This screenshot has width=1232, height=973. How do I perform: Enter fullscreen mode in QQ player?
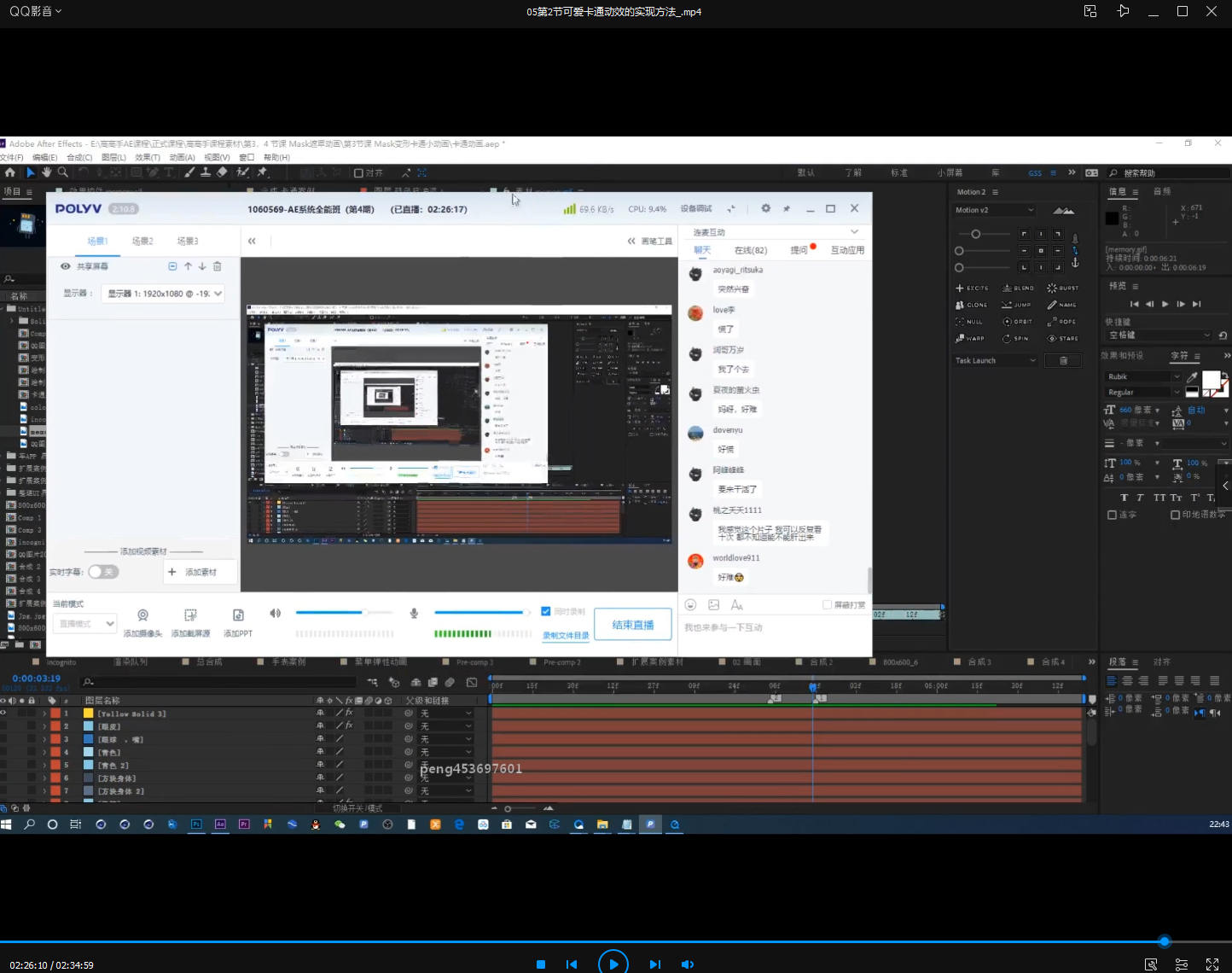[x=1212, y=964]
